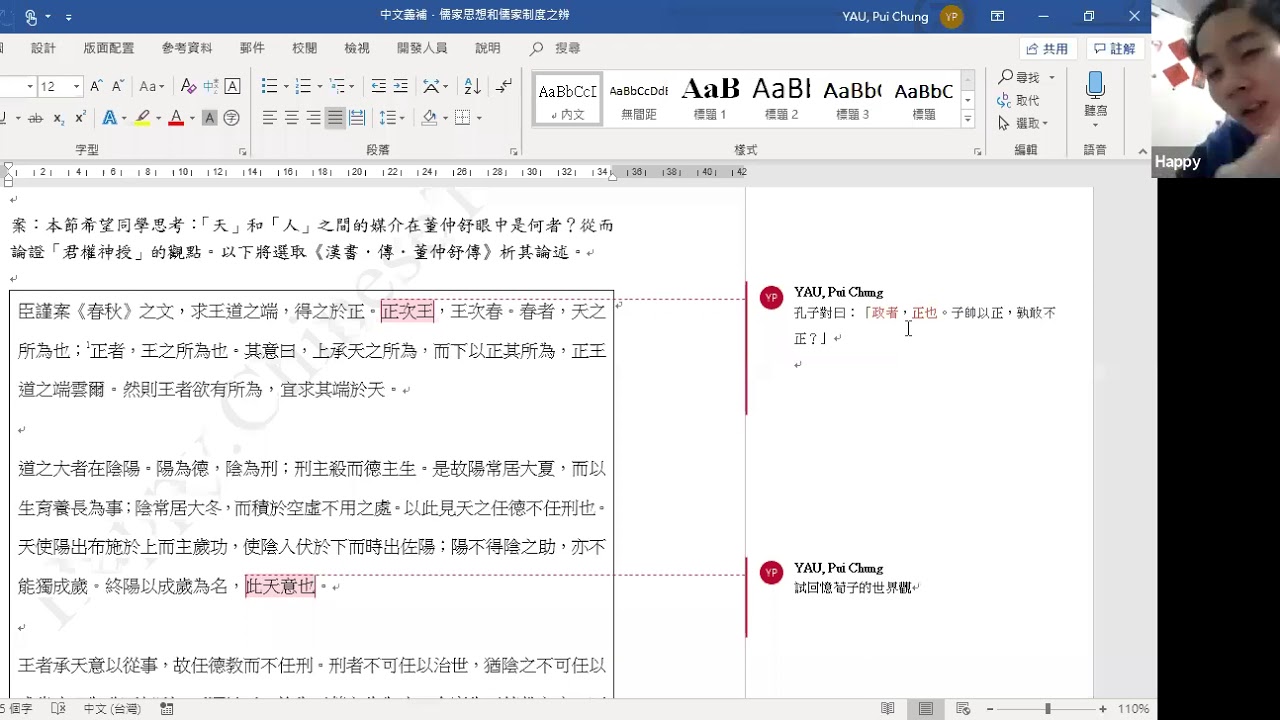Open 設計 ribbon tab
The image size is (1280, 720).
(43, 48)
